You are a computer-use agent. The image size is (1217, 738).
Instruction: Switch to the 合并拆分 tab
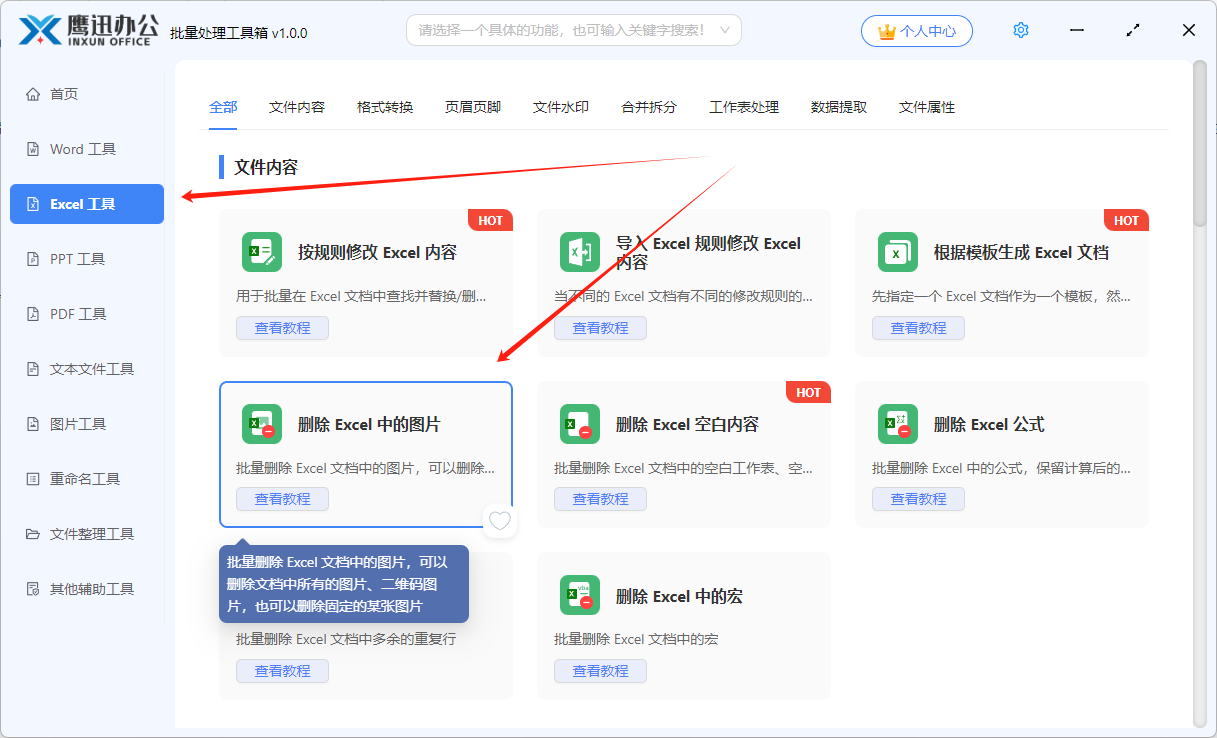pyautogui.click(x=647, y=105)
